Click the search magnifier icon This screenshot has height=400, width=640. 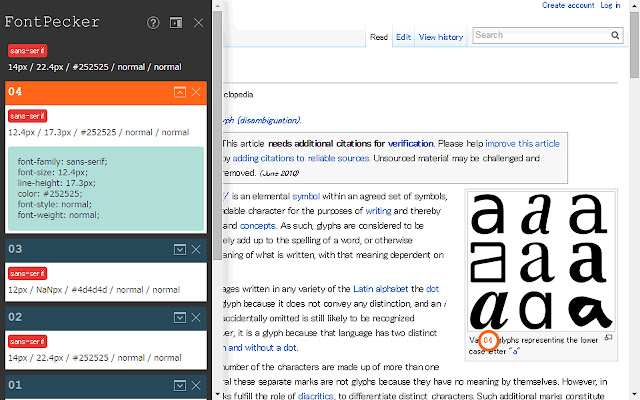click(x=615, y=36)
